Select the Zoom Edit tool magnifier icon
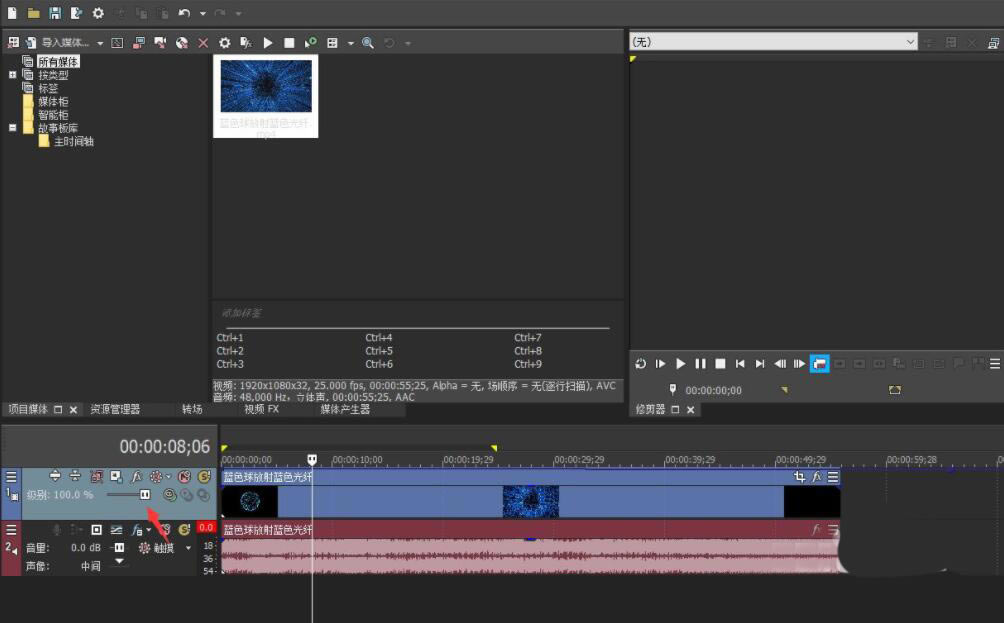The height and width of the screenshot is (623, 1004). pyautogui.click(x=368, y=42)
